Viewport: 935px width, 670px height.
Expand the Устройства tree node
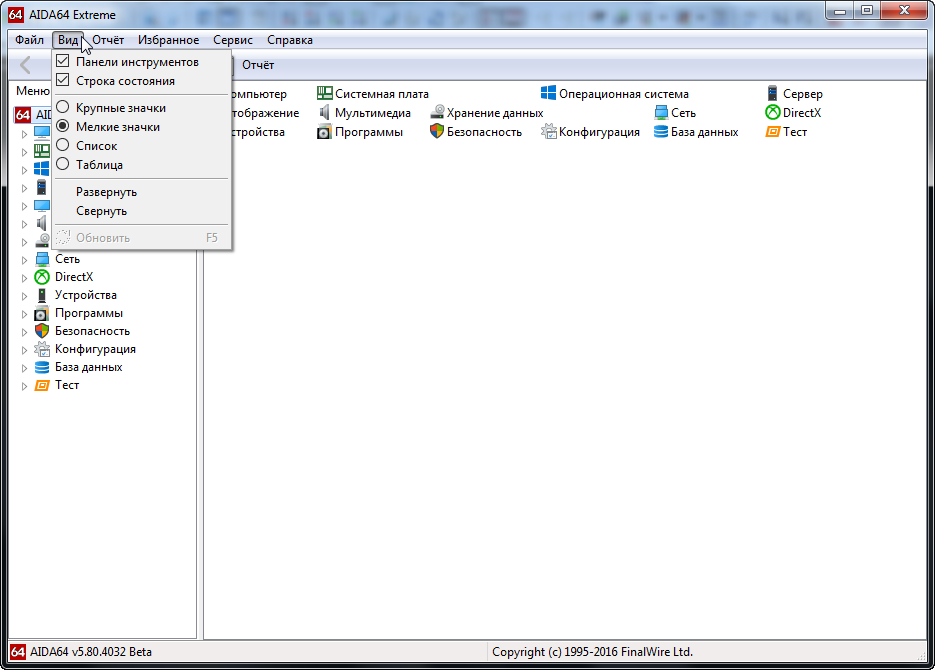24,296
